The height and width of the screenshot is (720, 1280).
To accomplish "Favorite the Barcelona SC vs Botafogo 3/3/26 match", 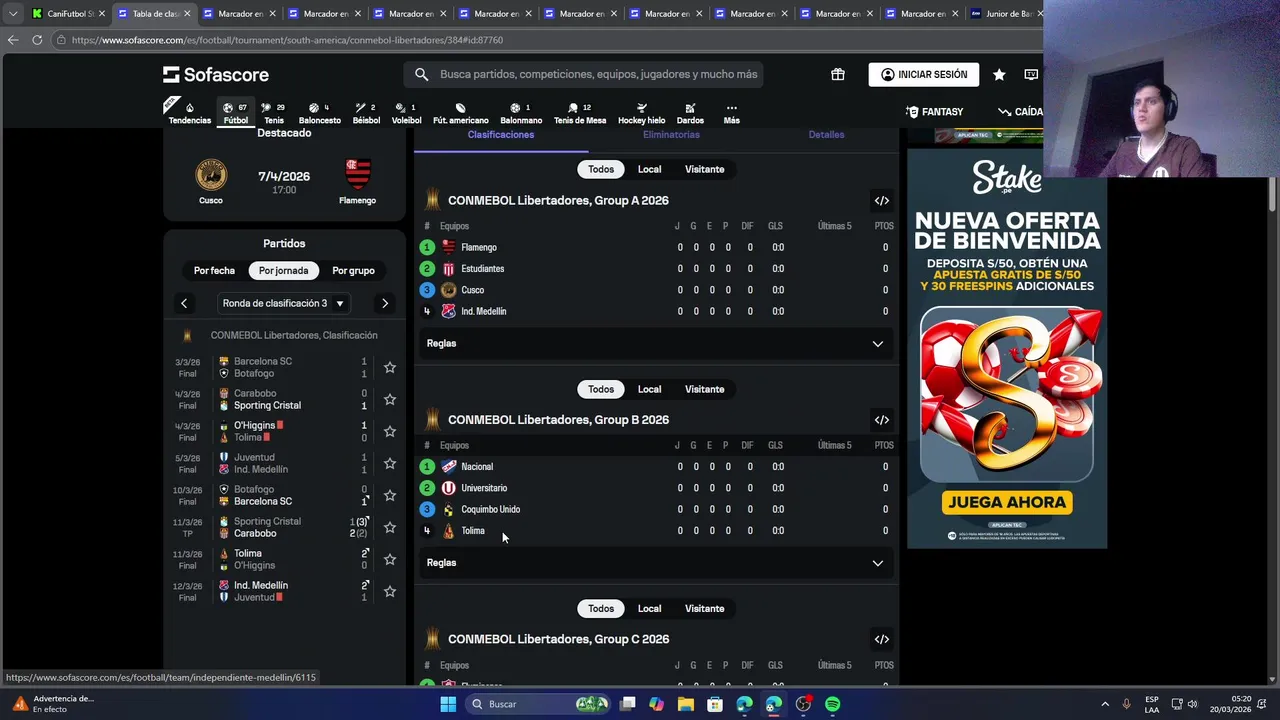I will [x=390, y=368].
